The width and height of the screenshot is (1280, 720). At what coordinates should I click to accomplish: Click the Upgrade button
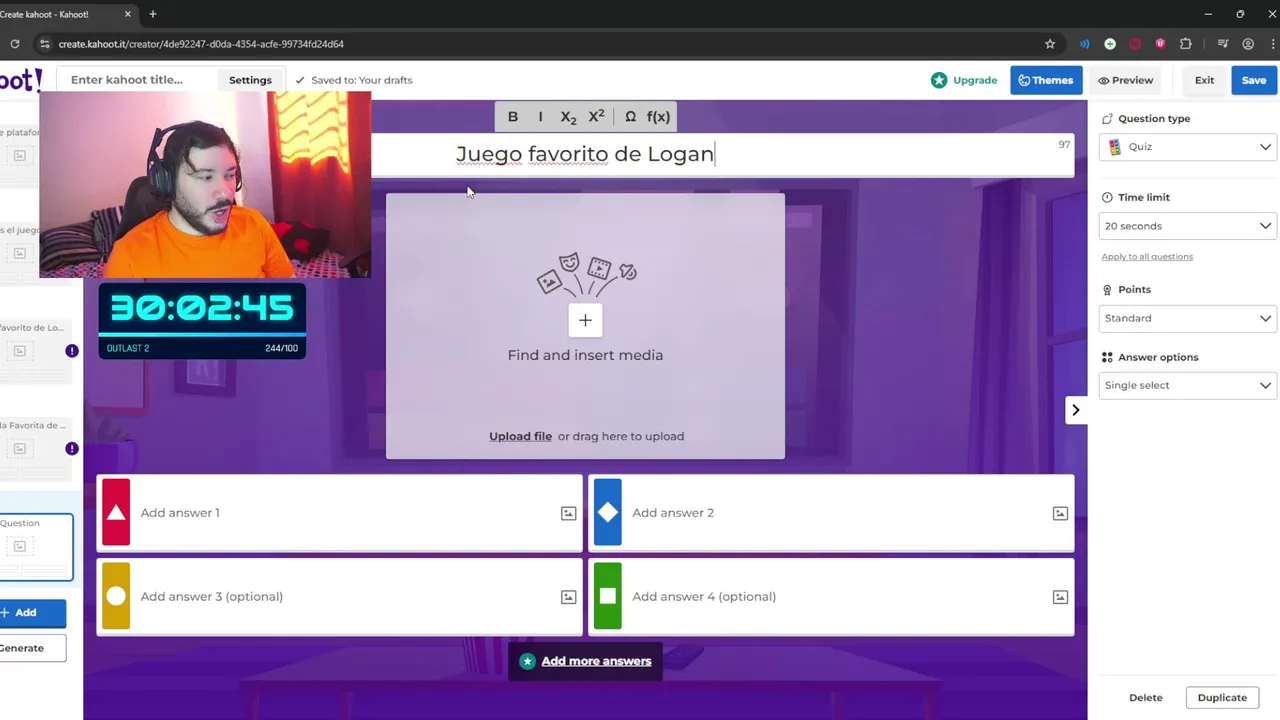pos(963,80)
